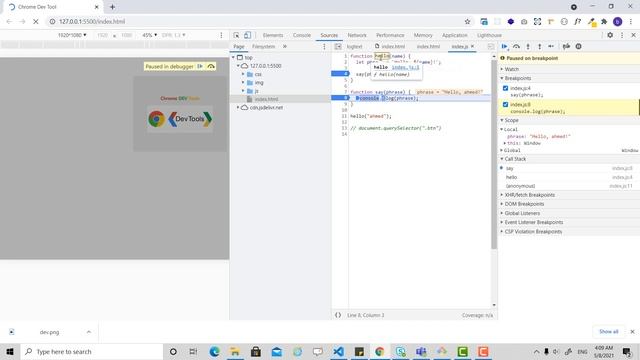
Task: Open Sources navigator more options menu
Action: pos(324,47)
